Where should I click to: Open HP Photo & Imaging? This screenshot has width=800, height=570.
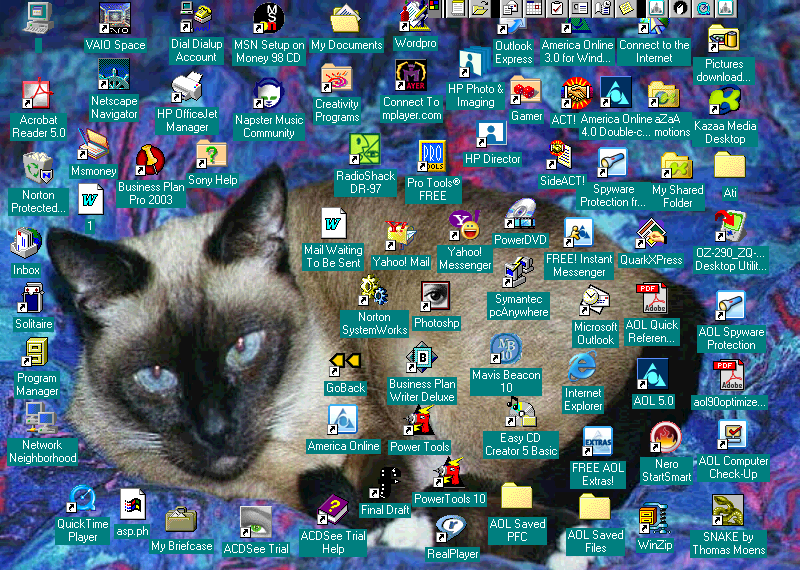[474, 62]
